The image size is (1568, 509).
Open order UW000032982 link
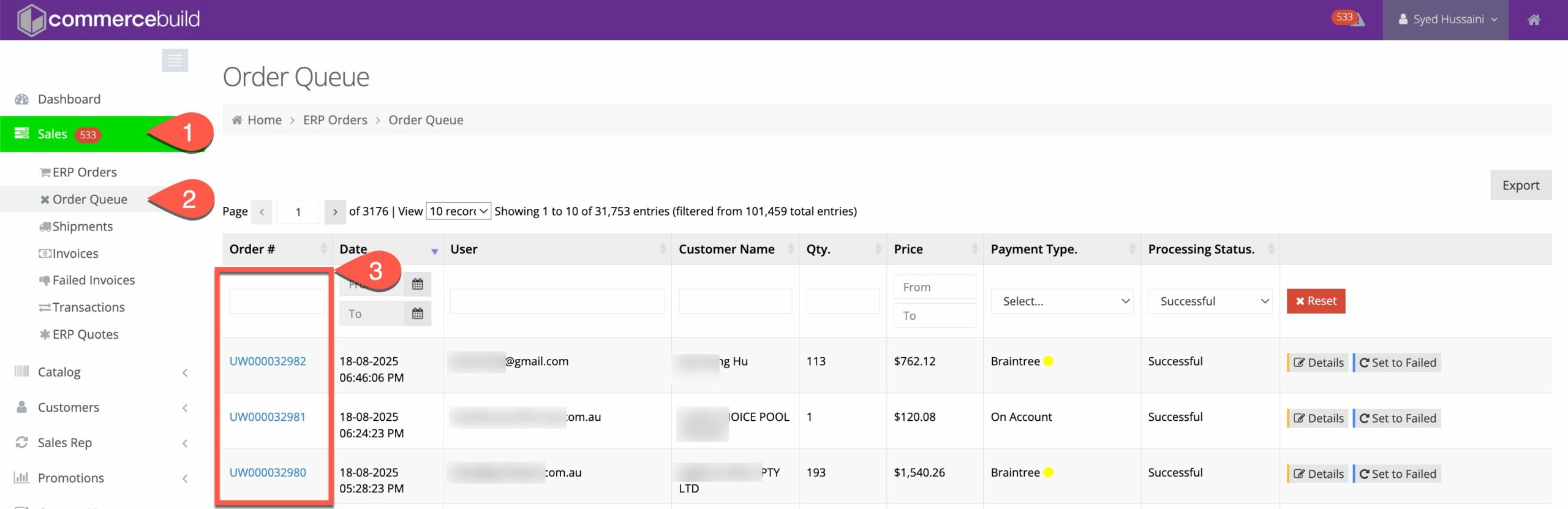(x=268, y=361)
